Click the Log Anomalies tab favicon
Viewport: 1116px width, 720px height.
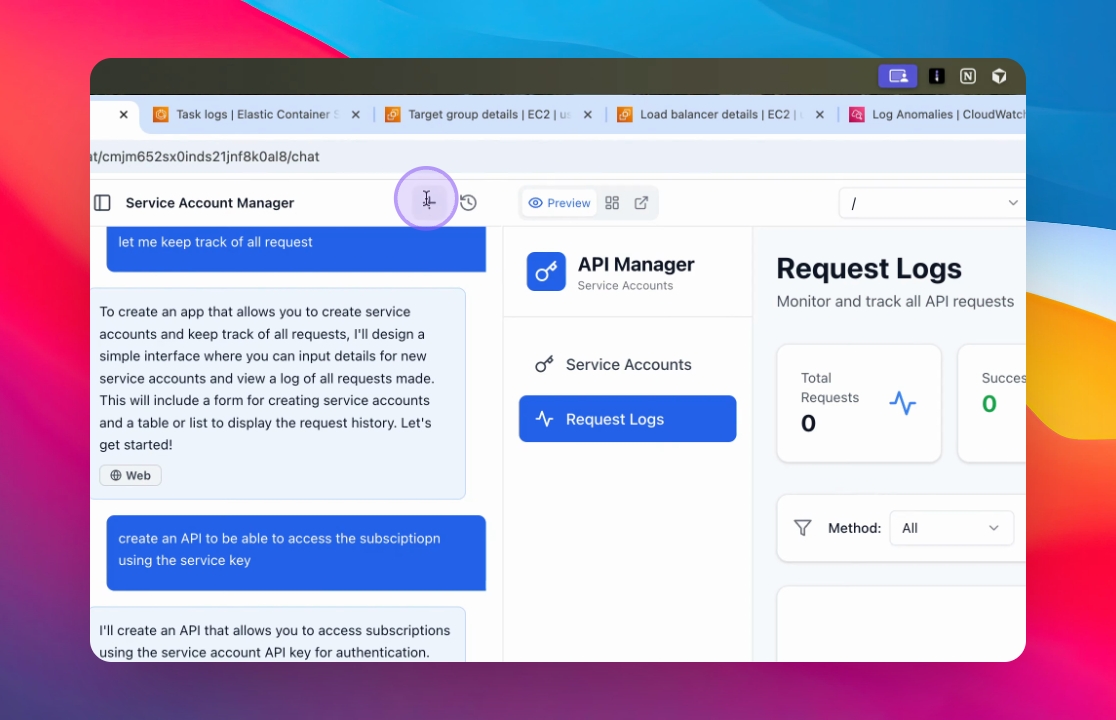pos(857,115)
